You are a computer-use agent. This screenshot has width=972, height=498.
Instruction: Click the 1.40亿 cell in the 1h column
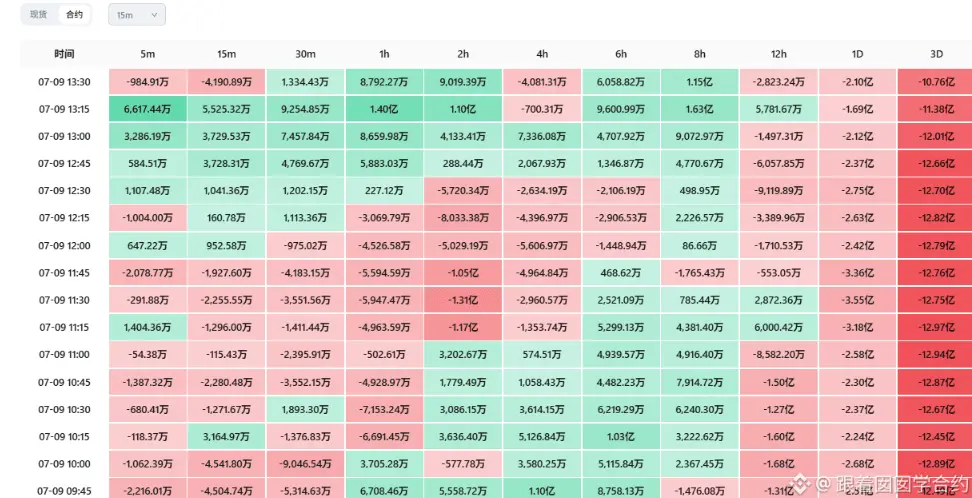click(384, 109)
